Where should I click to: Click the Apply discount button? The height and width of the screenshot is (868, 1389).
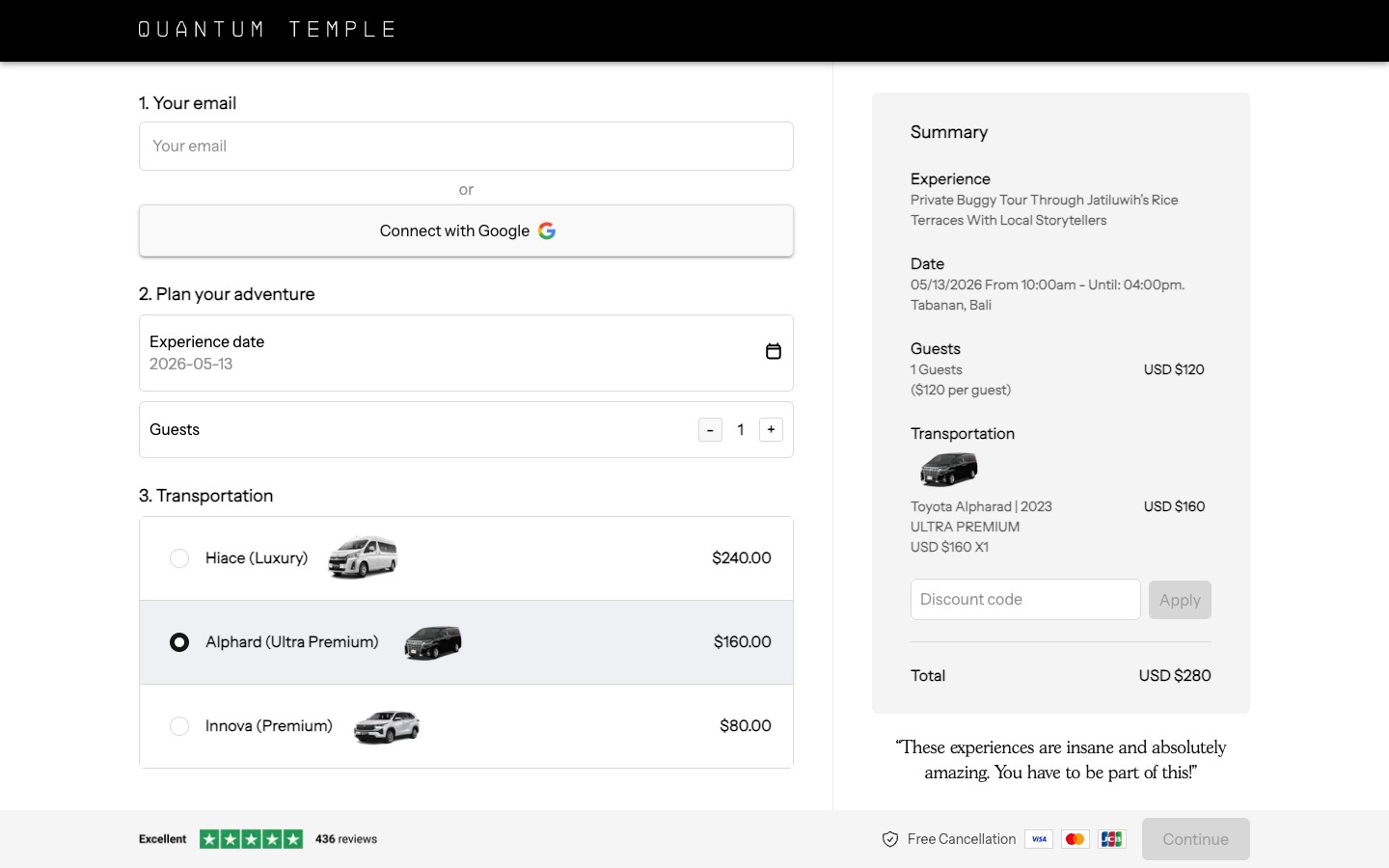coord(1180,600)
